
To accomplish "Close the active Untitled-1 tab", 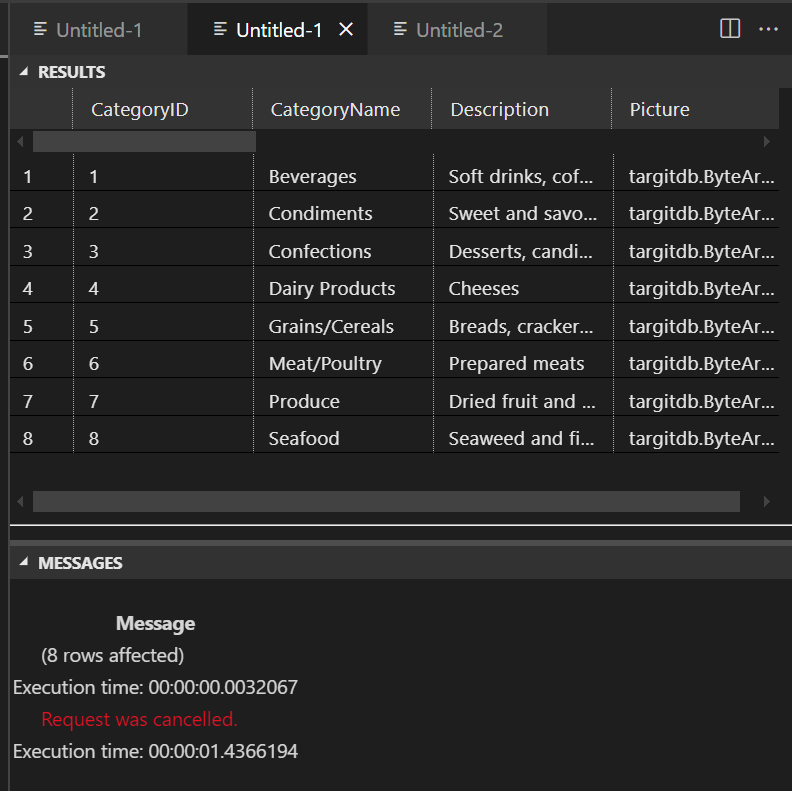I will 346,29.
